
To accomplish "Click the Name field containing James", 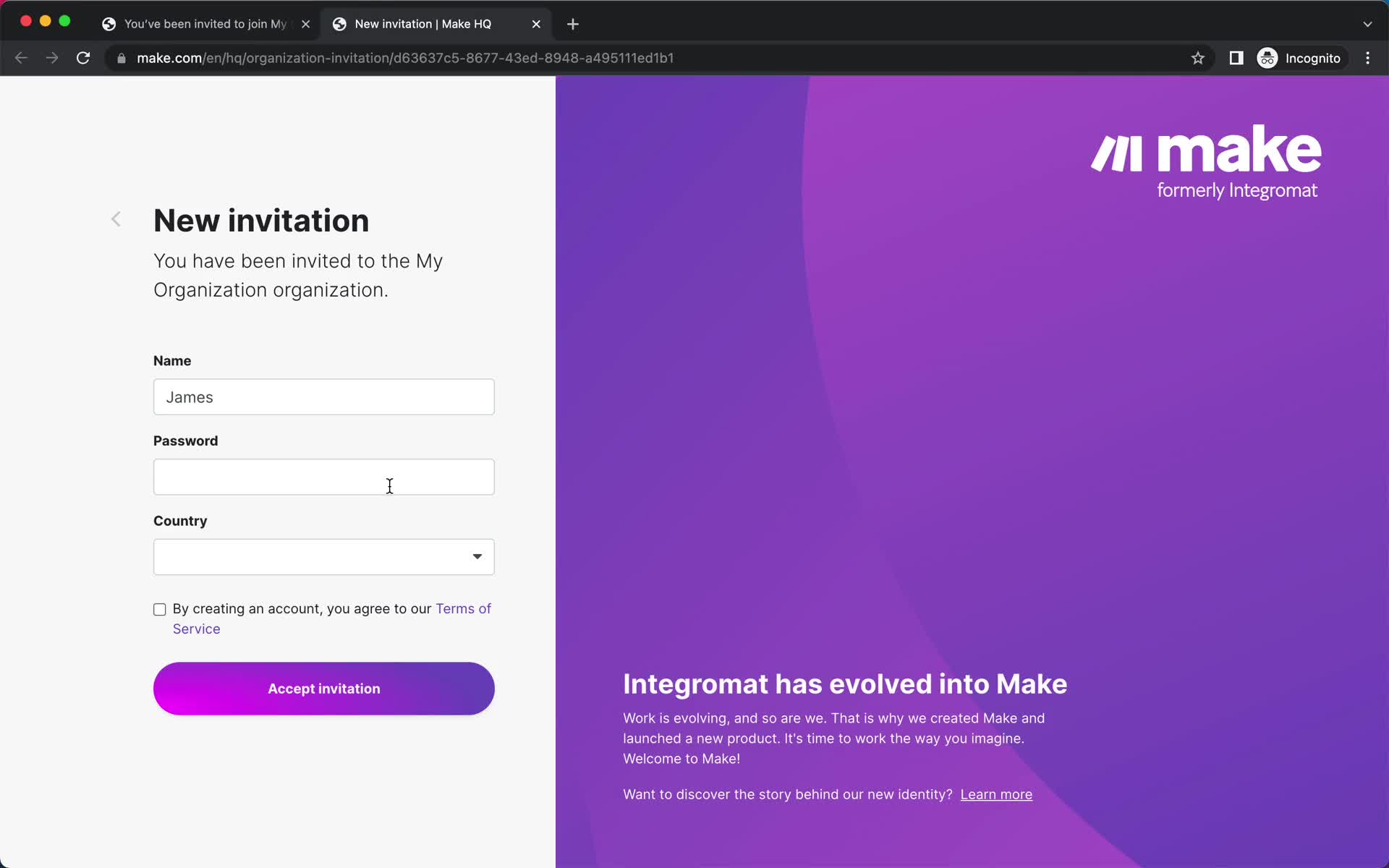I will [324, 397].
